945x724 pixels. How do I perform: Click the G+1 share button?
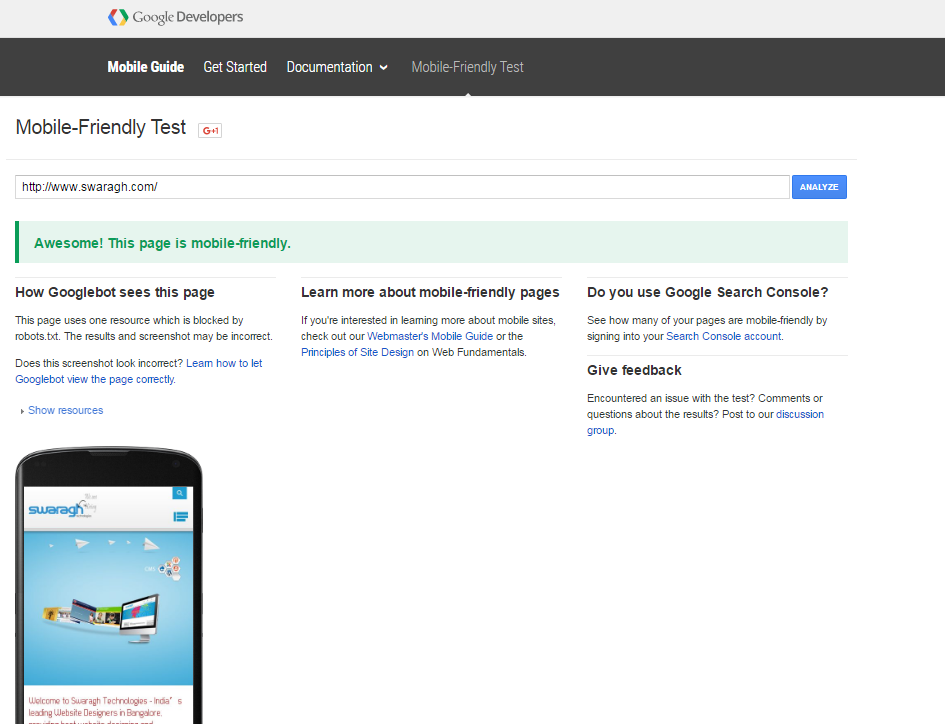click(x=210, y=130)
